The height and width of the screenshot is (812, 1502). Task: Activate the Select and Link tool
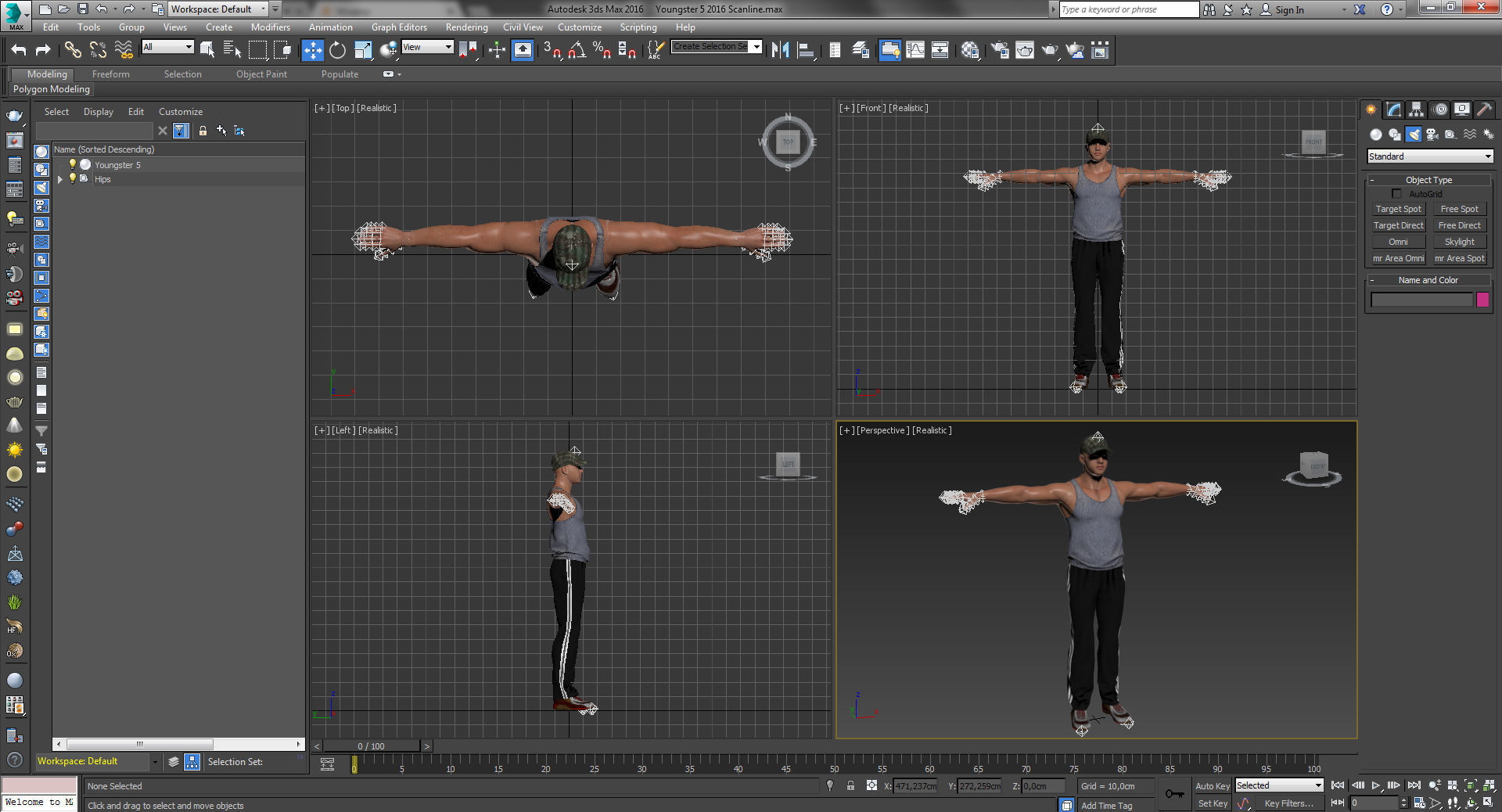73,50
